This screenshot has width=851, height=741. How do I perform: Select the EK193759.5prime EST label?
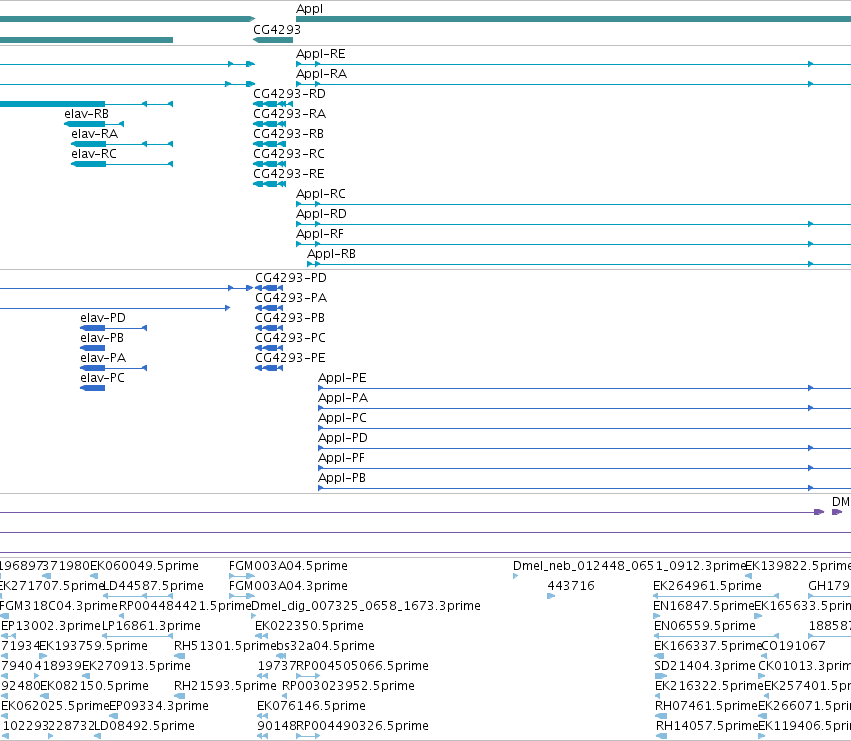tap(93, 647)
